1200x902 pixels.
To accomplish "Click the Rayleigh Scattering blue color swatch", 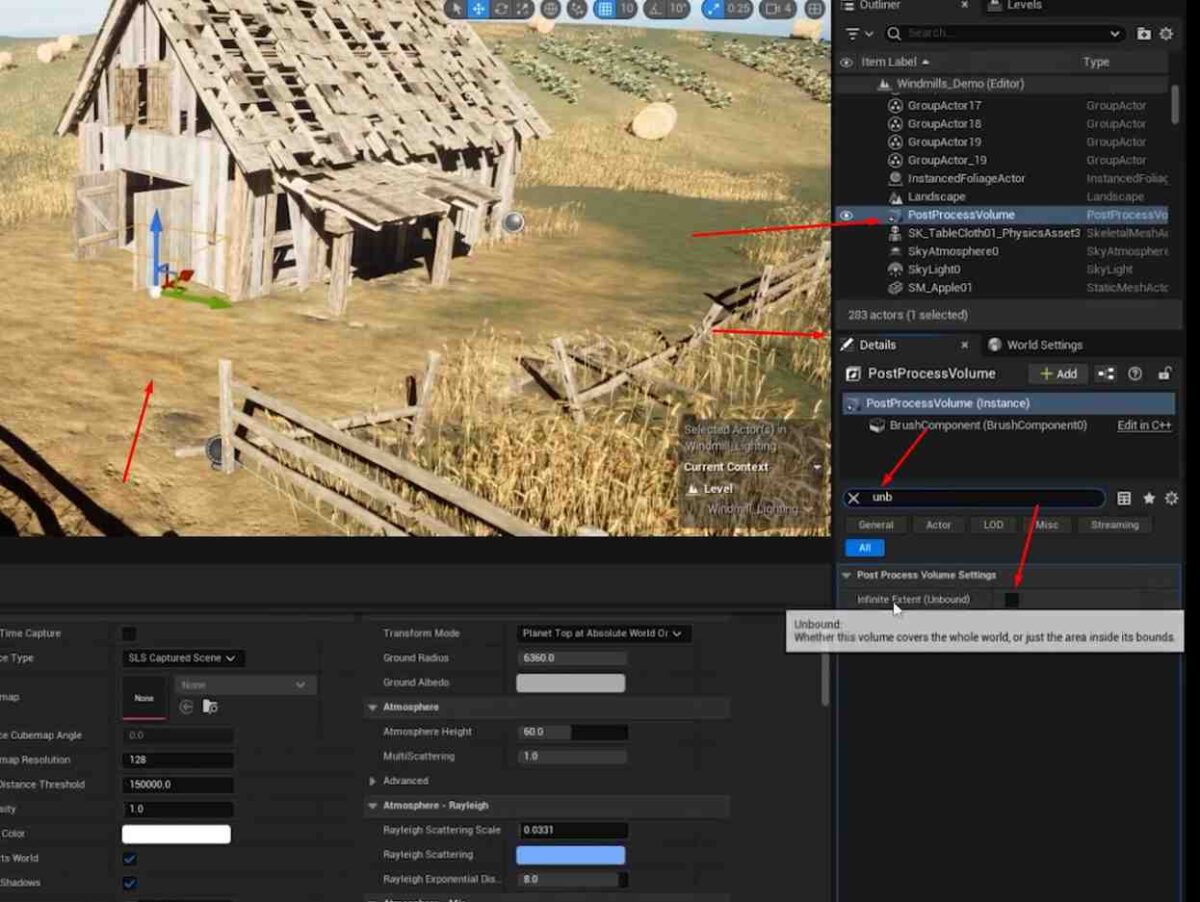I will [570, 854].
